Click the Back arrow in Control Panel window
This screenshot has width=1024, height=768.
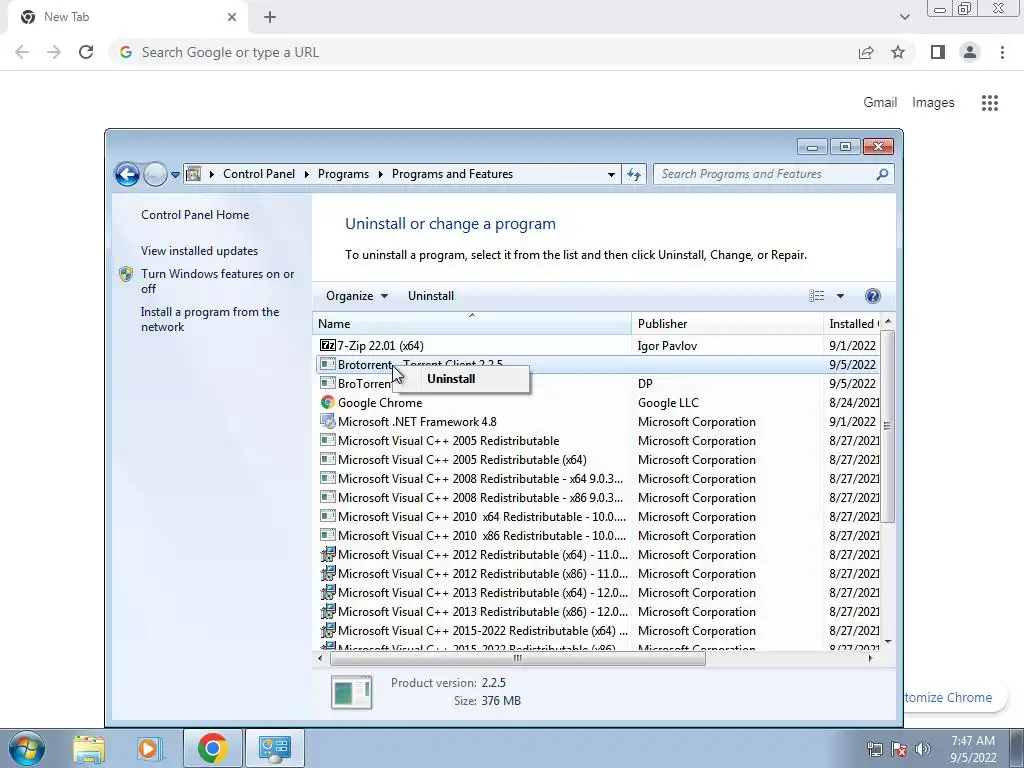coord(127,174)
